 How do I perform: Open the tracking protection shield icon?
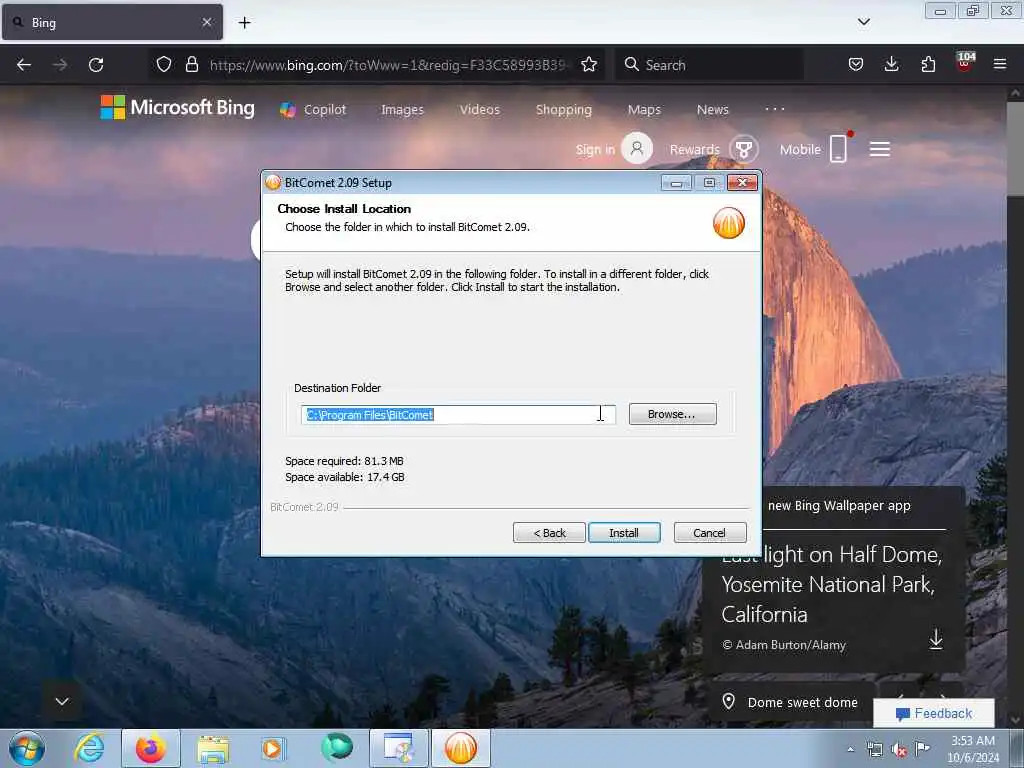(x=164, y=64)
